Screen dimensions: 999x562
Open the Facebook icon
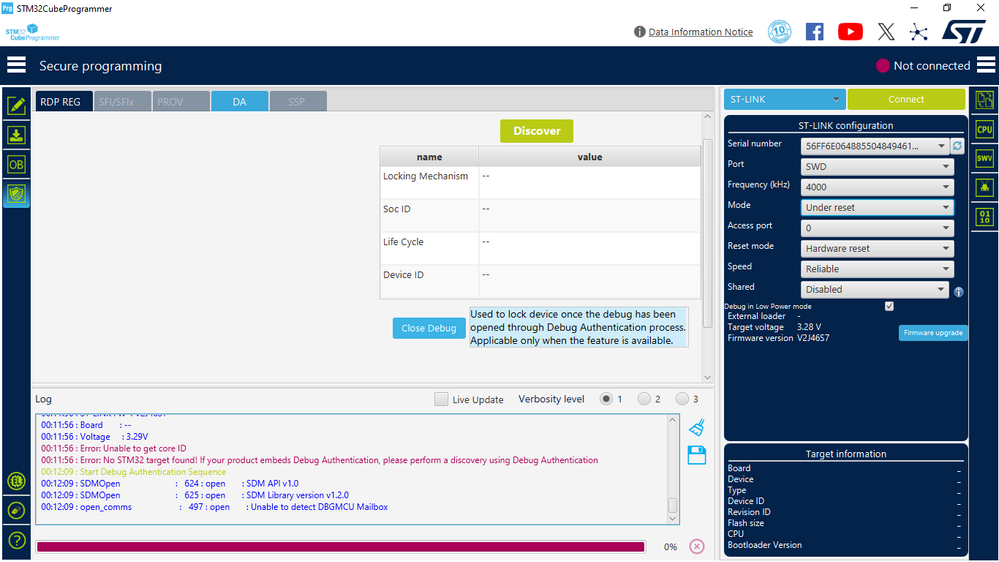pyautogui.click(x=814, y=31)
